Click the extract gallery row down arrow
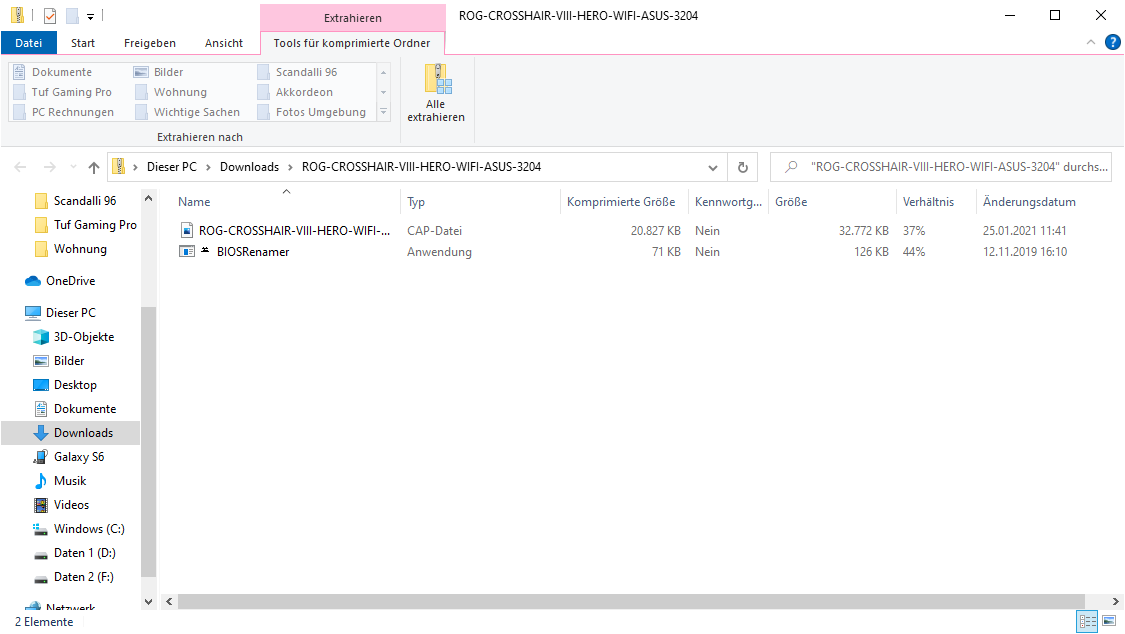Image resolution: width=1125 pixels, height=634 pixels. (x=384, y=92)
